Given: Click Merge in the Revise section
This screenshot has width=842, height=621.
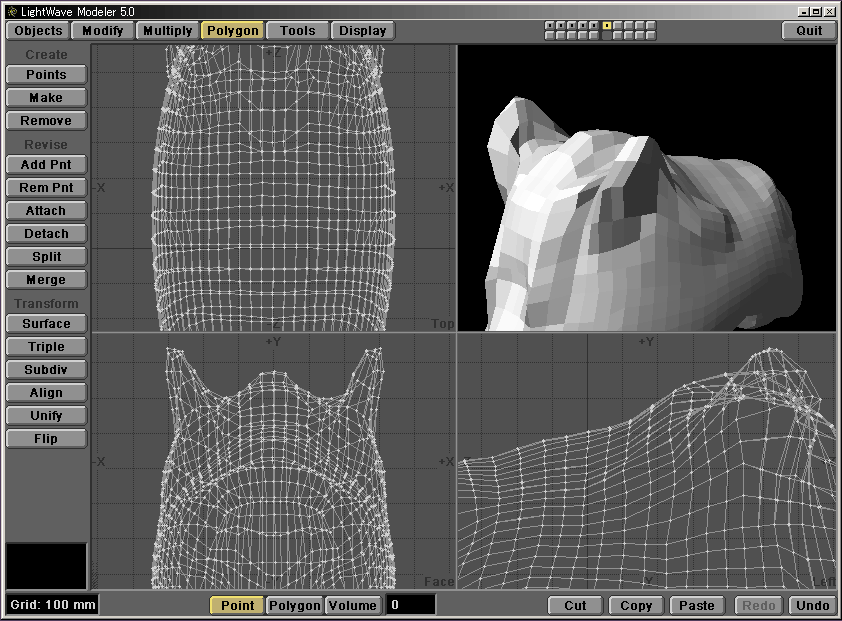Looking at the screenshot, I should [x=46, y=280].
